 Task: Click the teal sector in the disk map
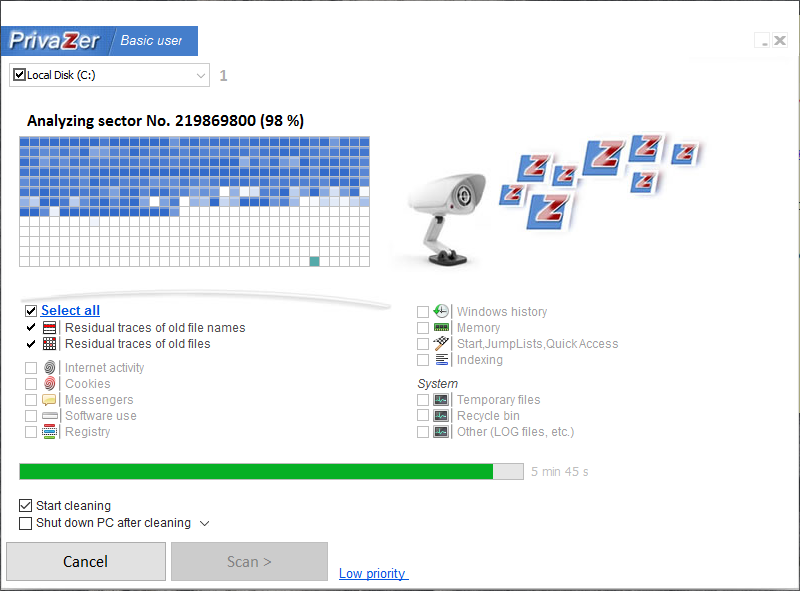click(314, 261)
